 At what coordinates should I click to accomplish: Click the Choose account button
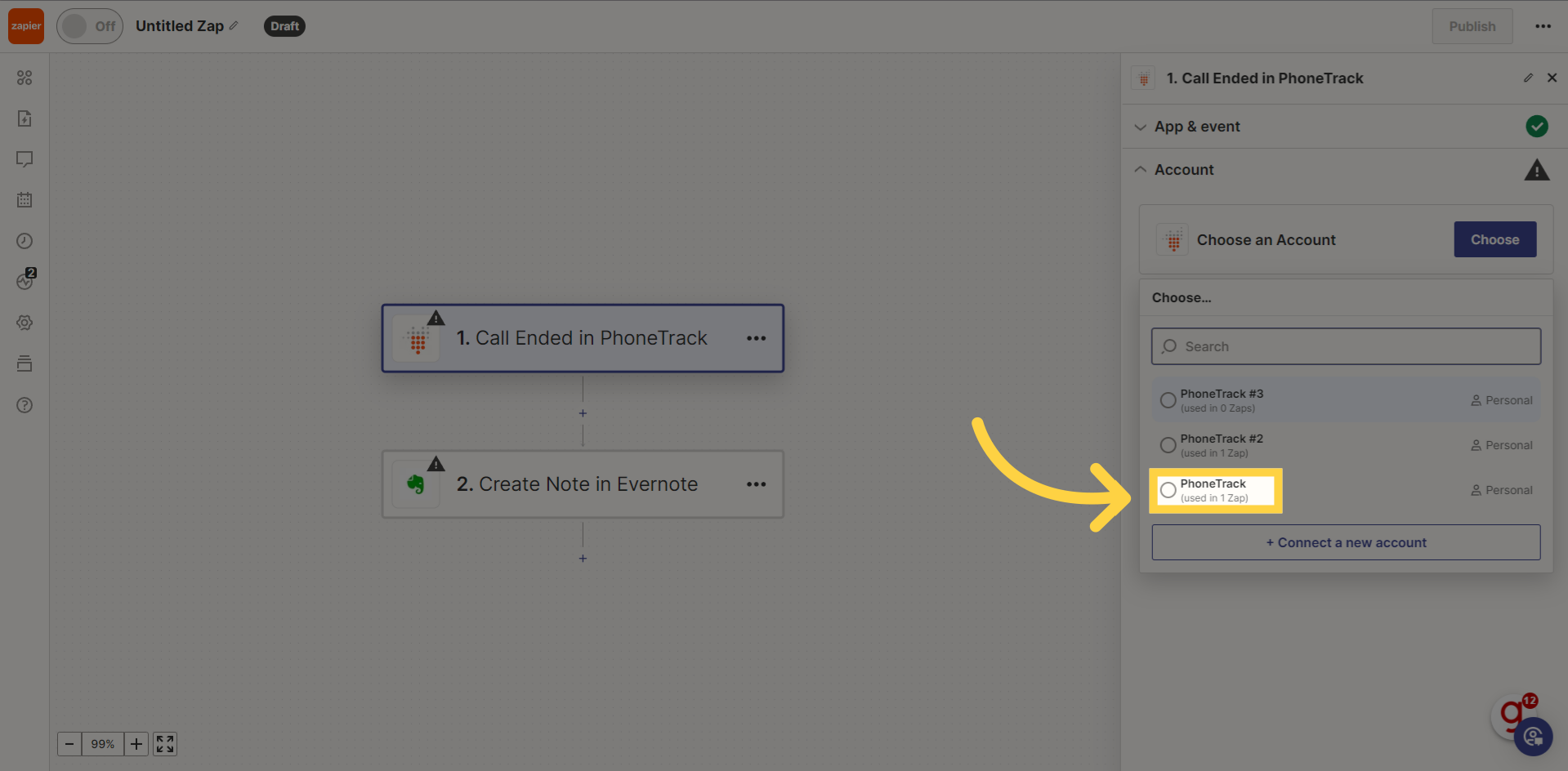pyautogui.click(x=1495, y=239)
